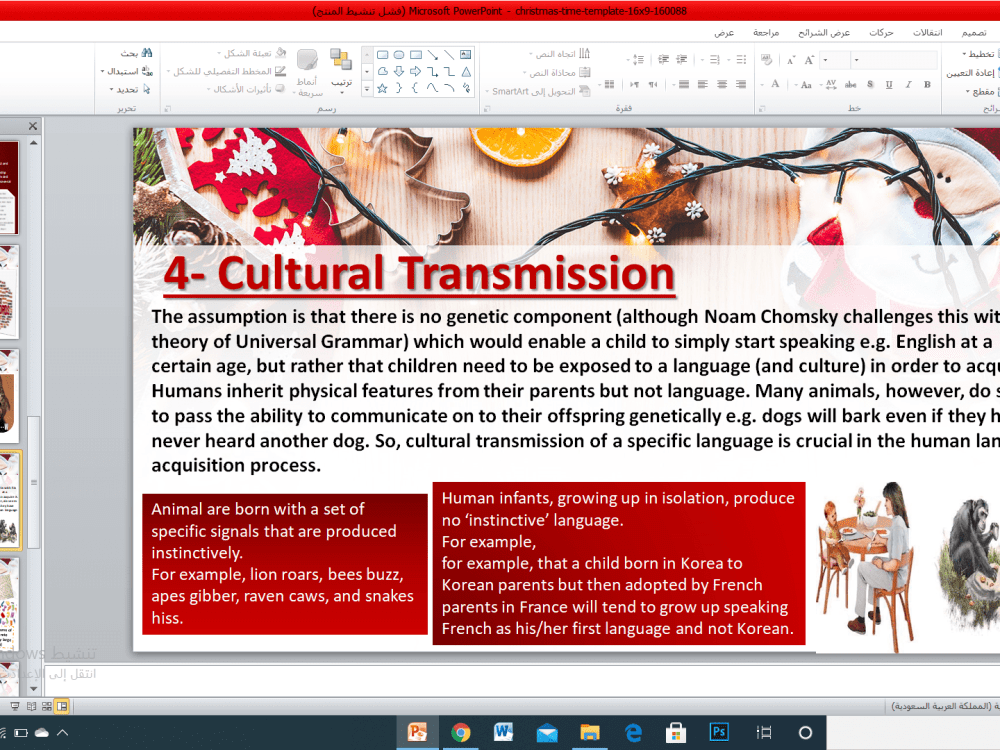Select the currently highlighted slide thumbnail
This screenshot has width=1000, height=750.
tap(10, 500)
